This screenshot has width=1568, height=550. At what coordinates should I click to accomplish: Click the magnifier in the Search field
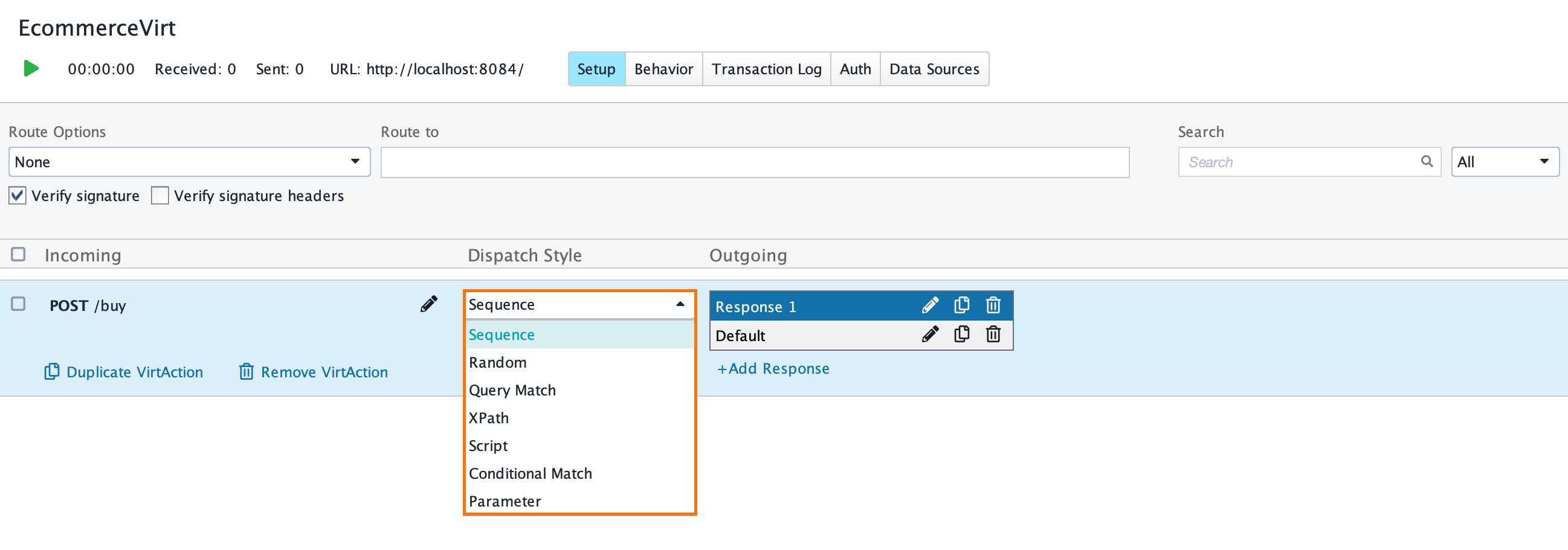point(1427,161)
